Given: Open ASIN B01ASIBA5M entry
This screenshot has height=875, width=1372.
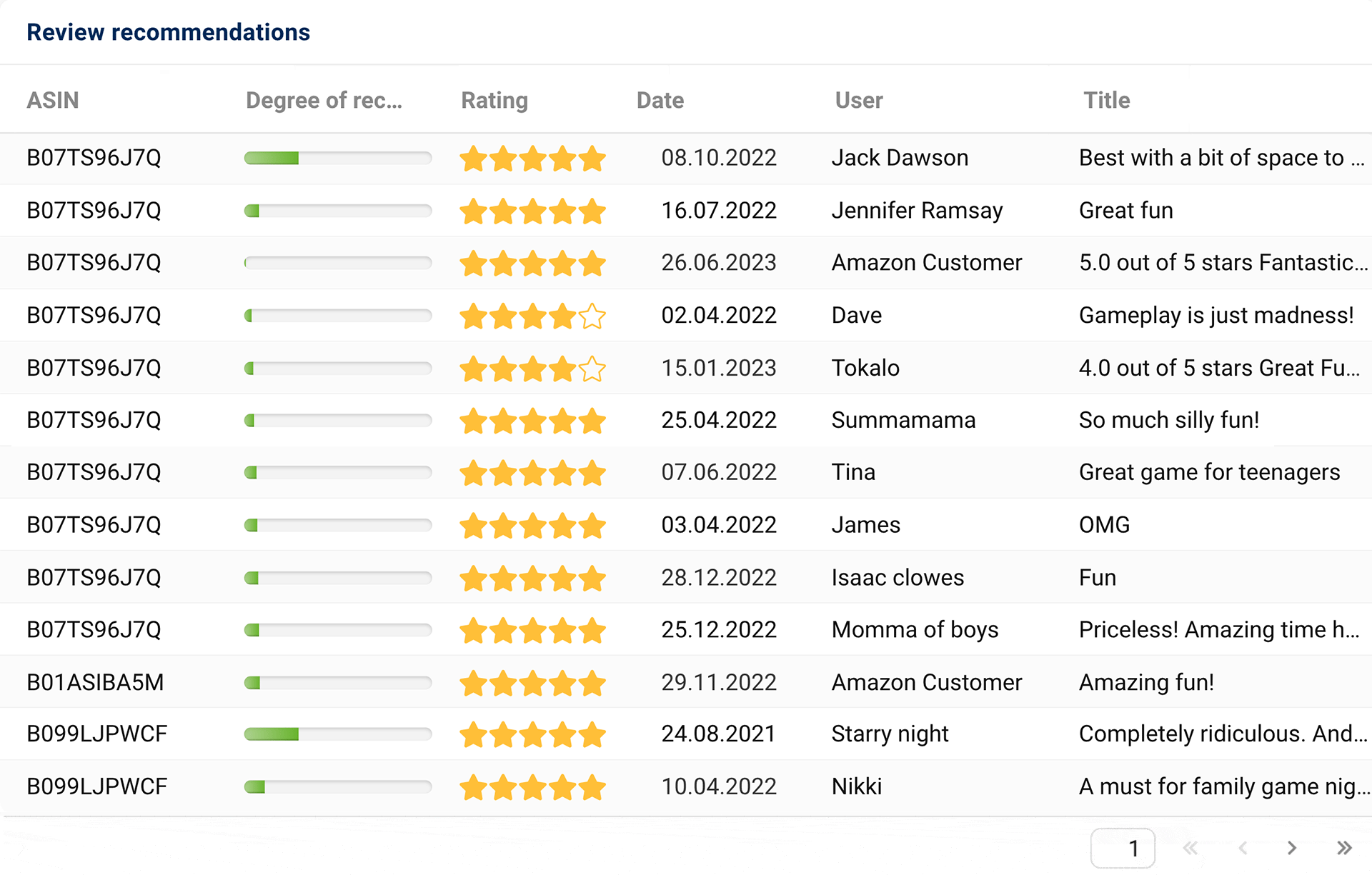Looking at the screenshot, I should 95,682.
